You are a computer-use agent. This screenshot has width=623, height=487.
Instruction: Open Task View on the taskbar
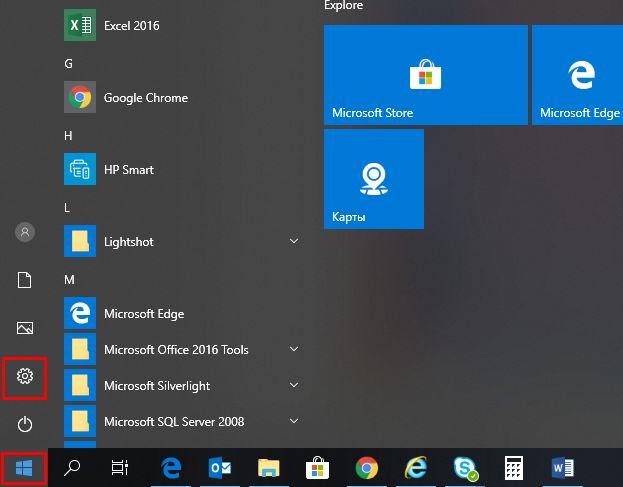[120, 468]
